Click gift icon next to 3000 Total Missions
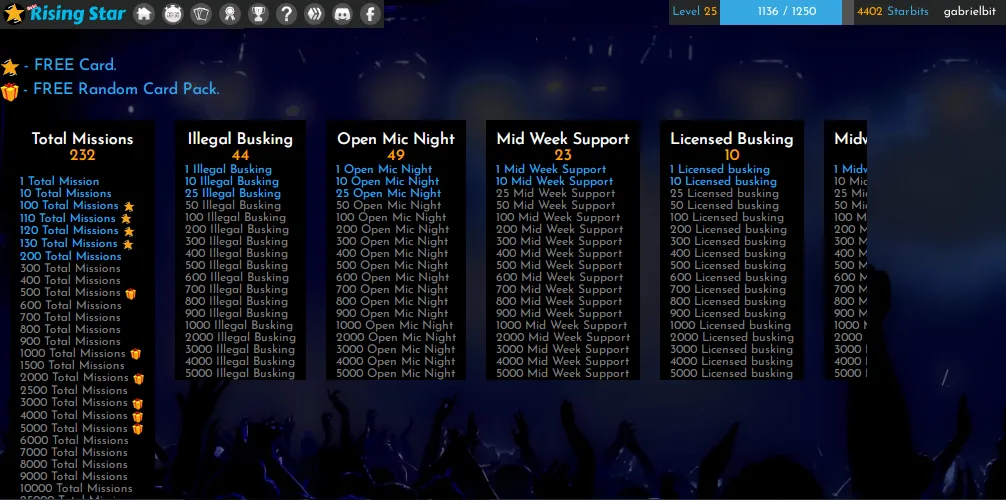This screenshot has height=500, width=1006. coord(137,404)
